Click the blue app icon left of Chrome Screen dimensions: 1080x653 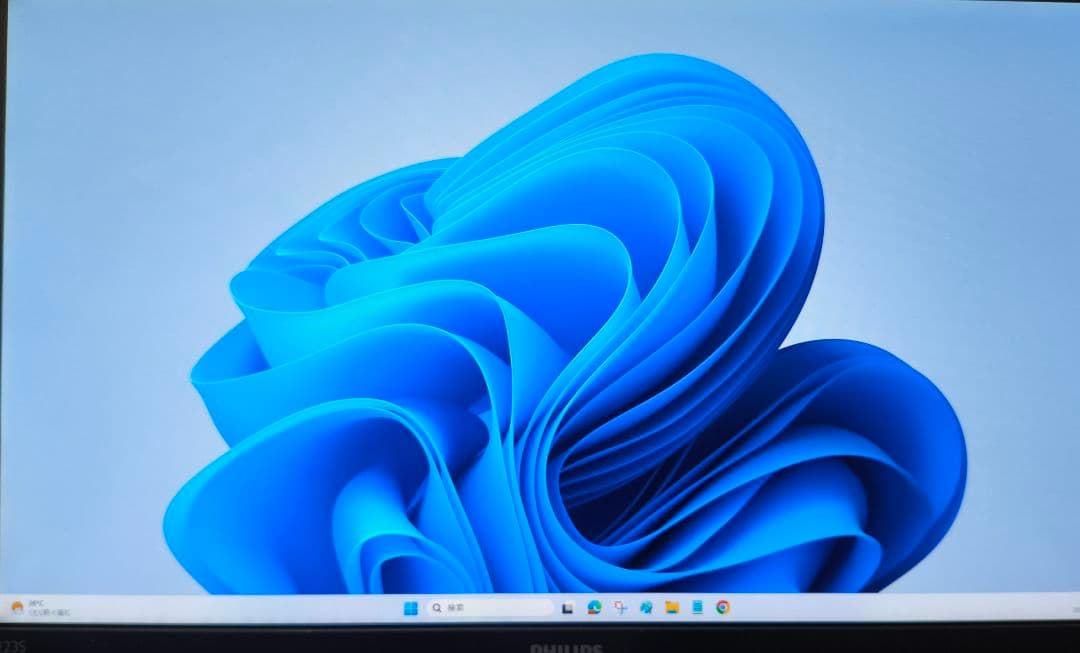click(697, 607)
